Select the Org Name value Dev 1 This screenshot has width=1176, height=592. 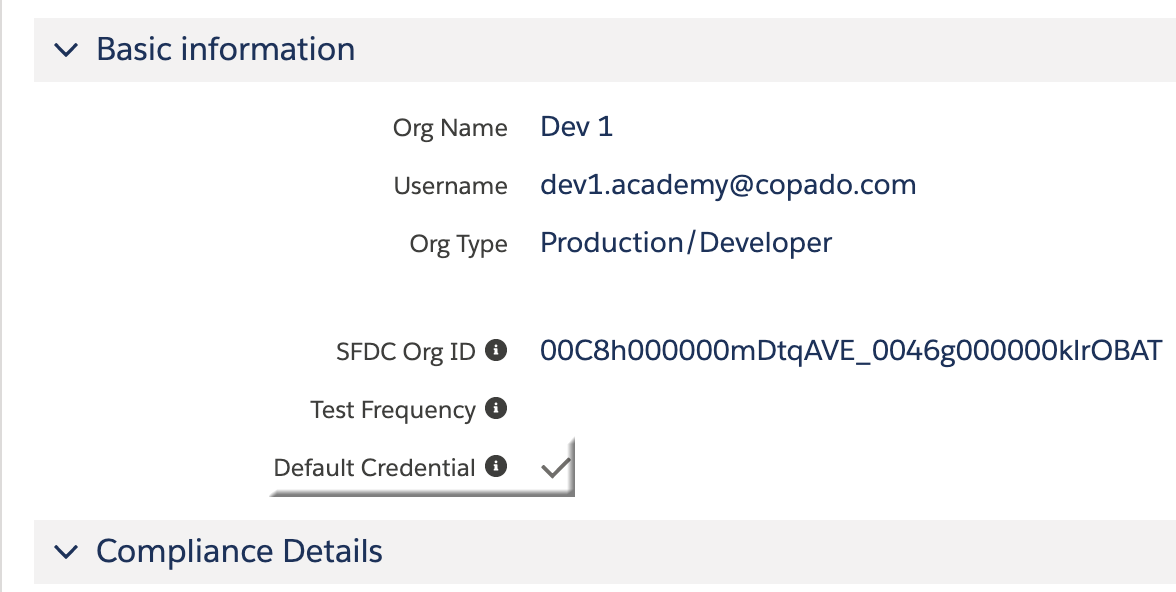pos(577,126)
